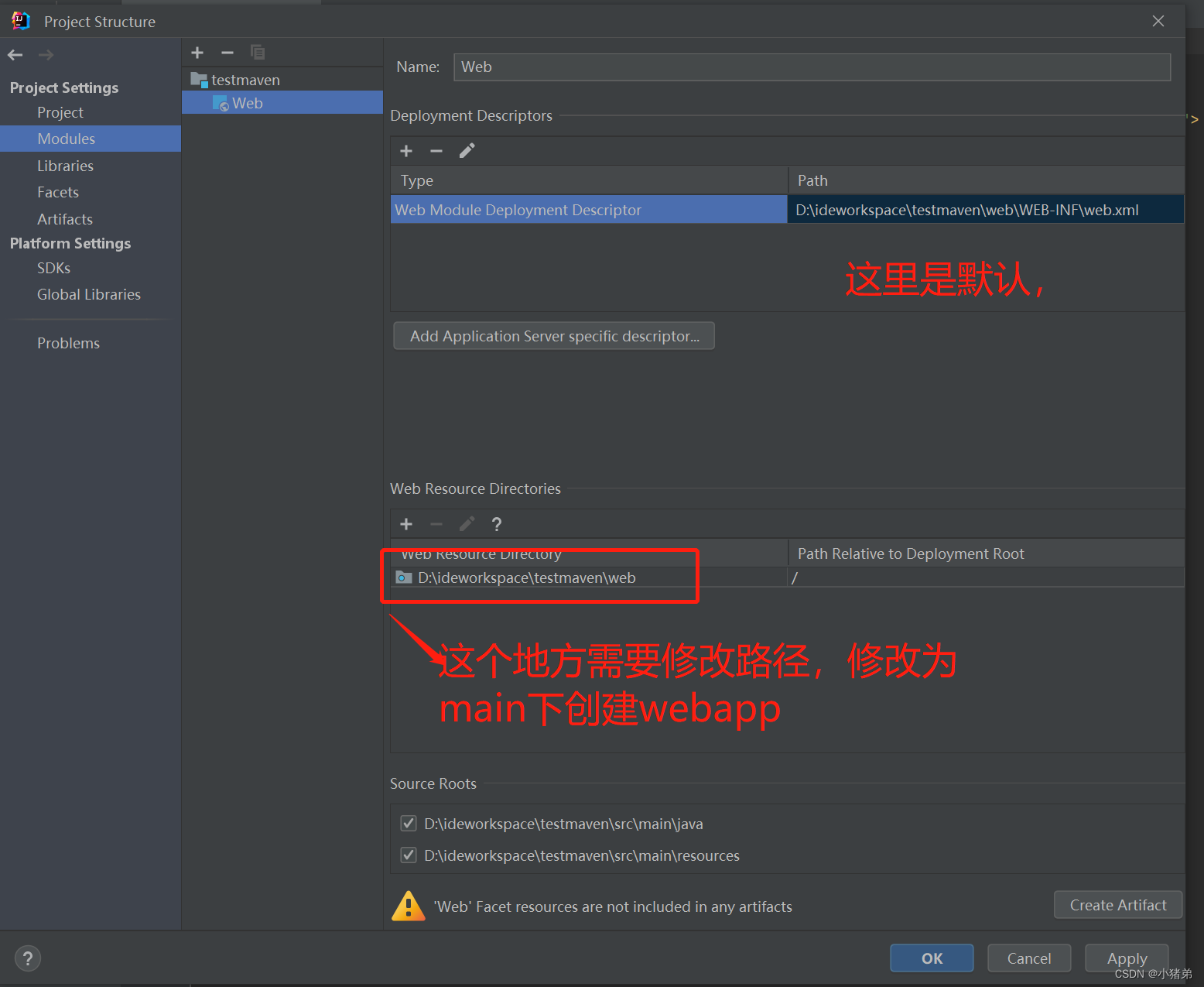The height and width of the screenshot is (987, 1204).
Task: Click the 'Web' Facet resources warning message
Action: click(x=613, y=906)
